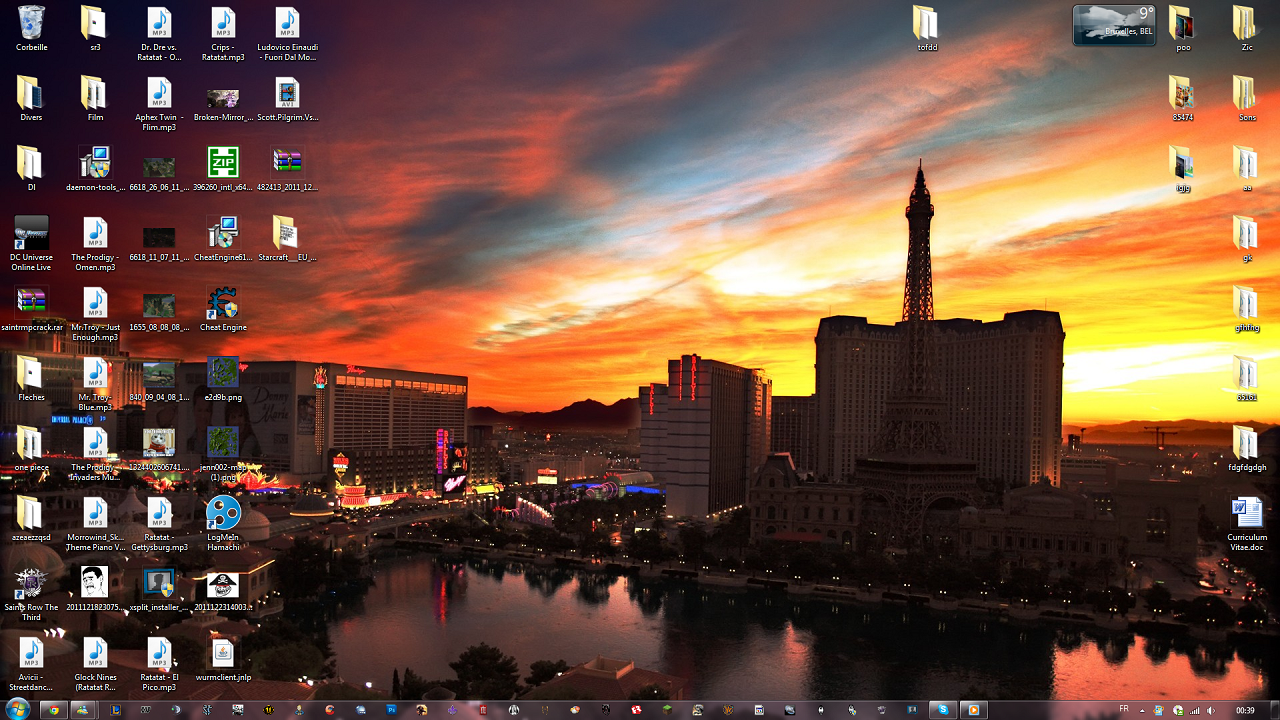This screenshot has height=720, width=1280.
Task: Launch DC Universe Online Live shortcut
Action: coord(31,243)
